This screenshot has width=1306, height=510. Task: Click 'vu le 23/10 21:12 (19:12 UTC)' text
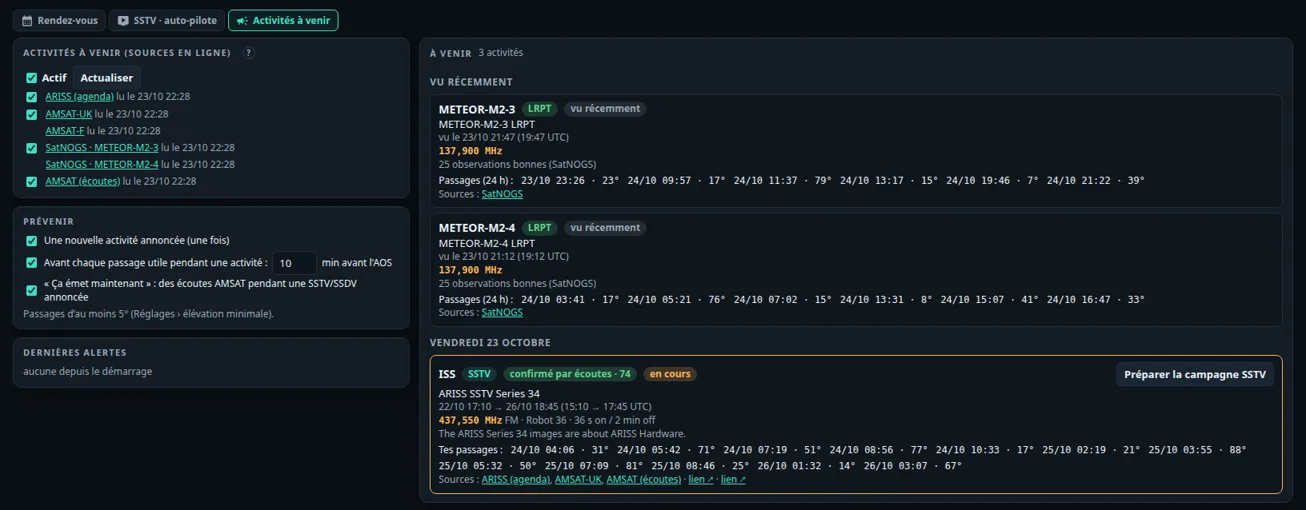(x=504, y=256)
